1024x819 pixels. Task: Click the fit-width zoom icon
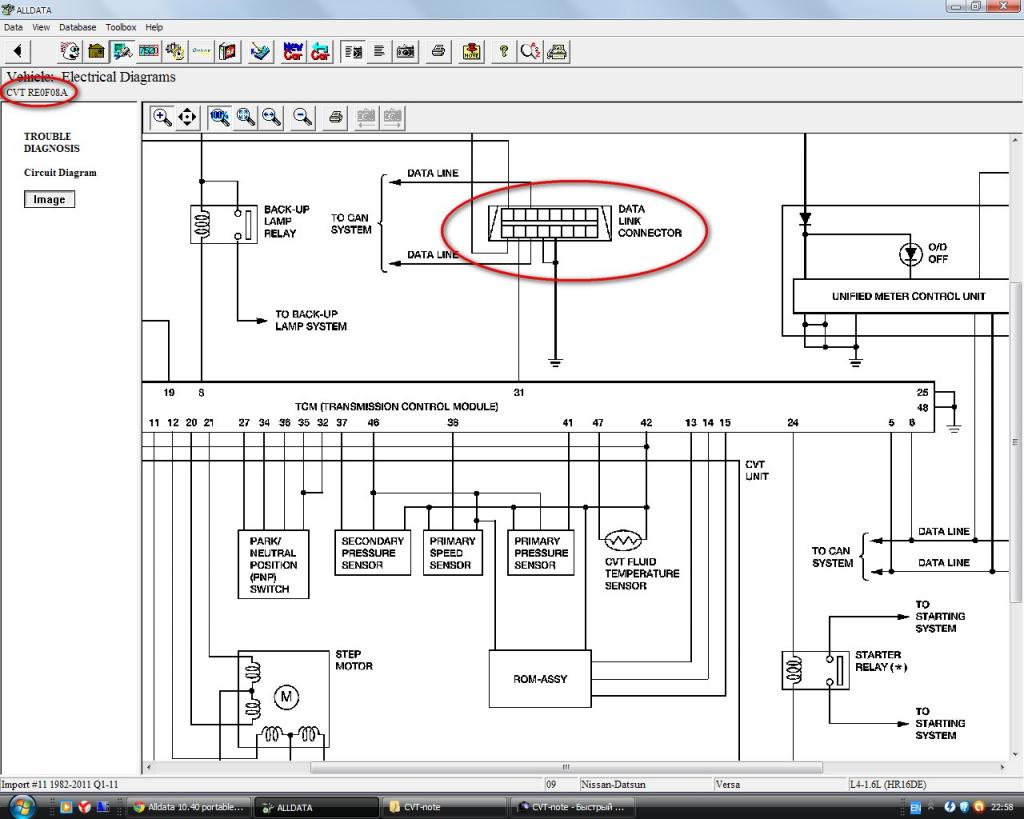(x=271, y=117)
